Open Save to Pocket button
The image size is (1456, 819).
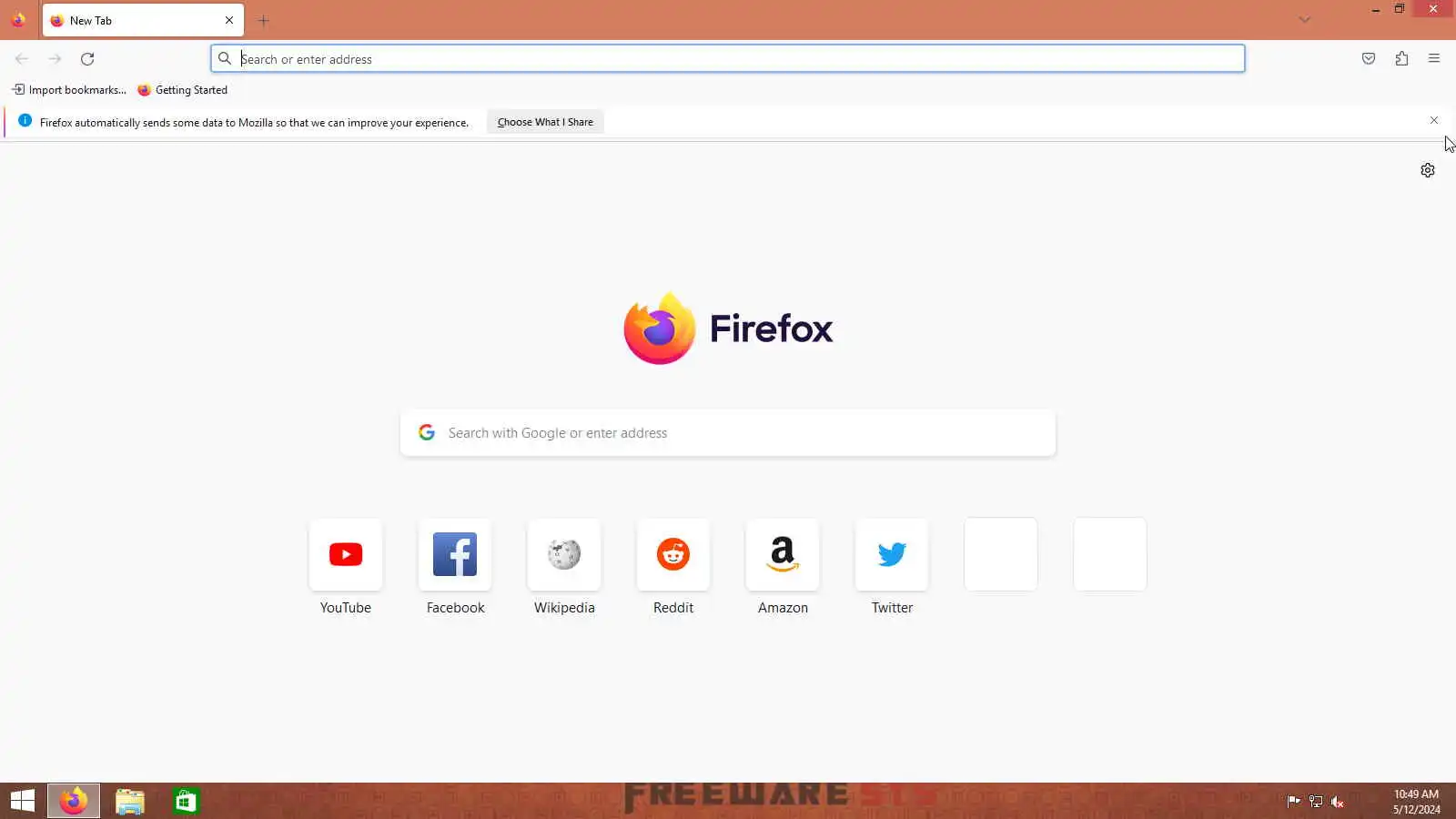click(1369, 59)
